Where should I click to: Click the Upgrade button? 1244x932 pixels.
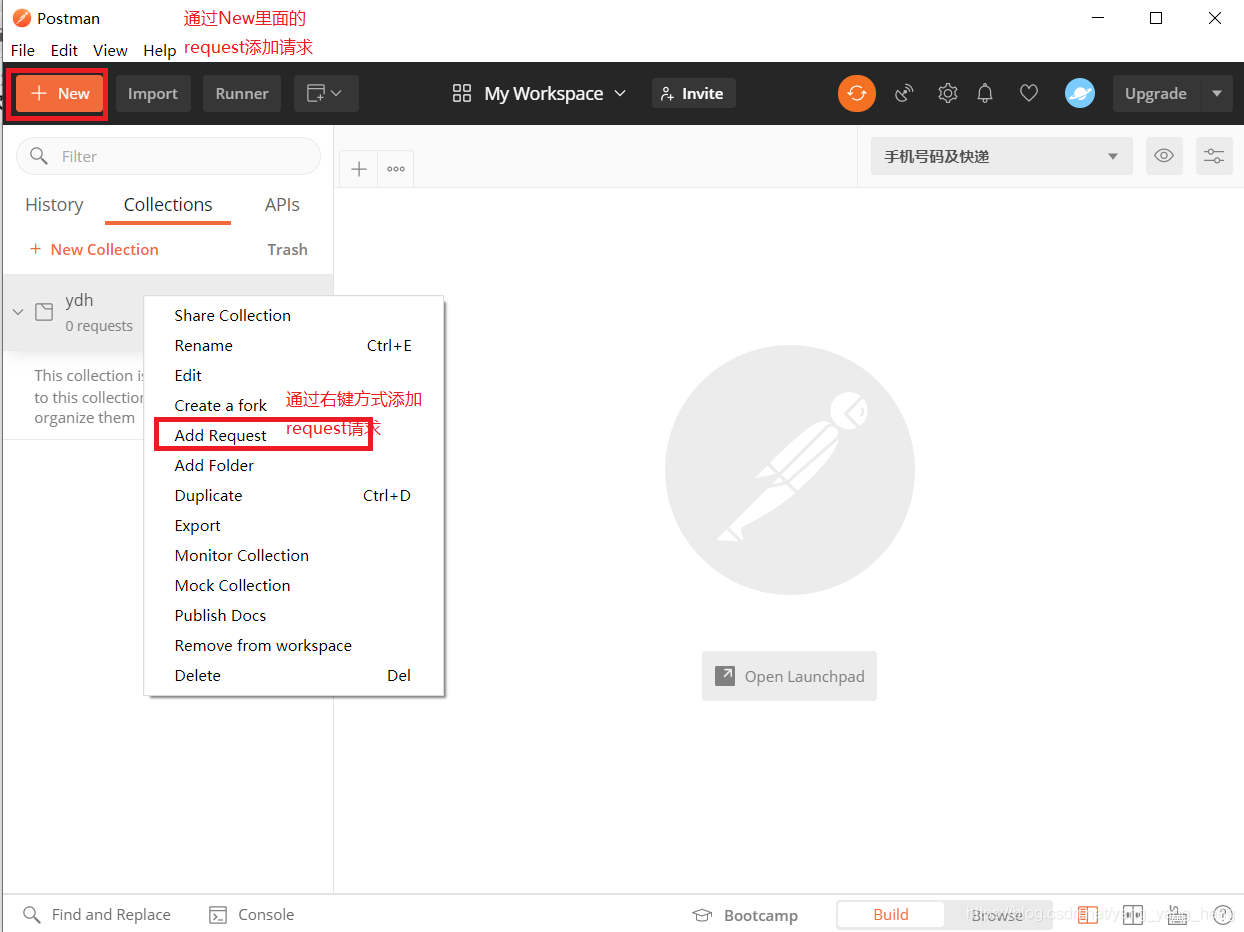(x=1156, y=93)
